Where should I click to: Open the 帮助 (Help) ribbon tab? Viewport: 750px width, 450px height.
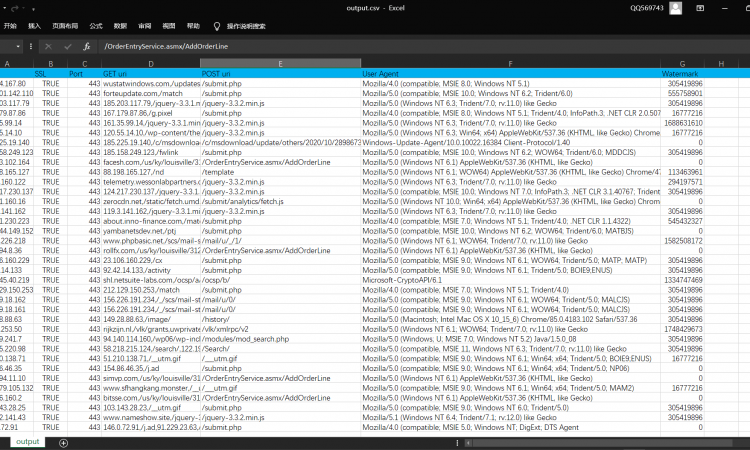coord(193,26)
